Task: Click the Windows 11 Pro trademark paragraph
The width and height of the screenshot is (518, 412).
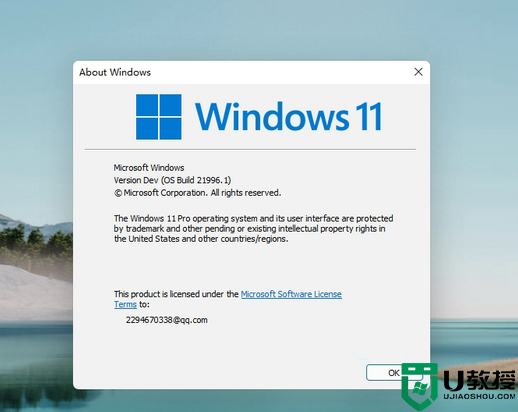Action: pos(254,229)
